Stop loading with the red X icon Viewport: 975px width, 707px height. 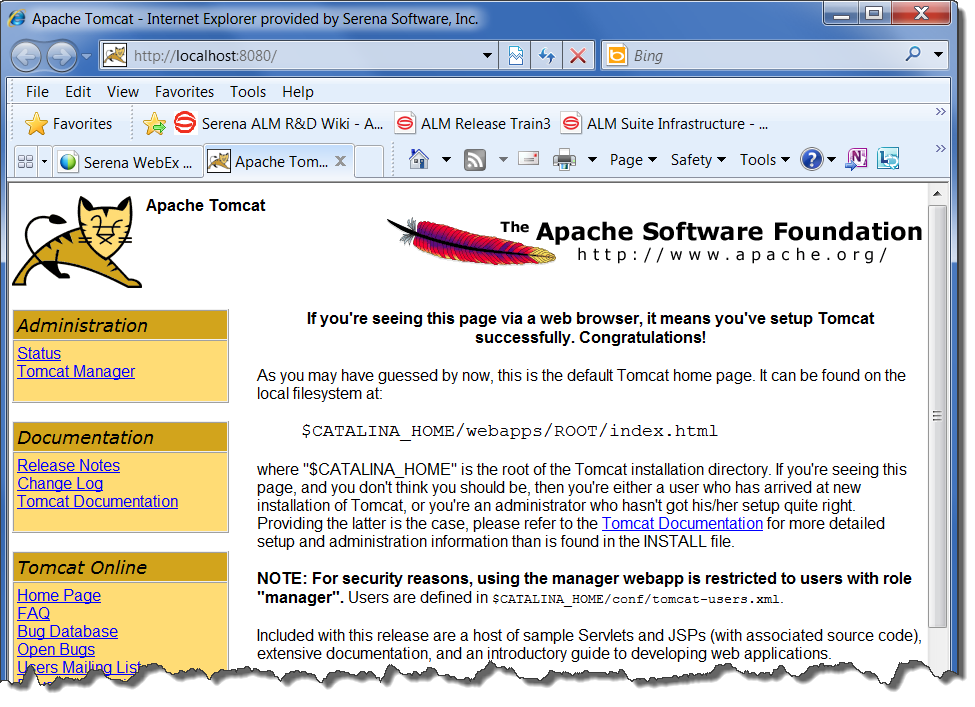point(578,56)
